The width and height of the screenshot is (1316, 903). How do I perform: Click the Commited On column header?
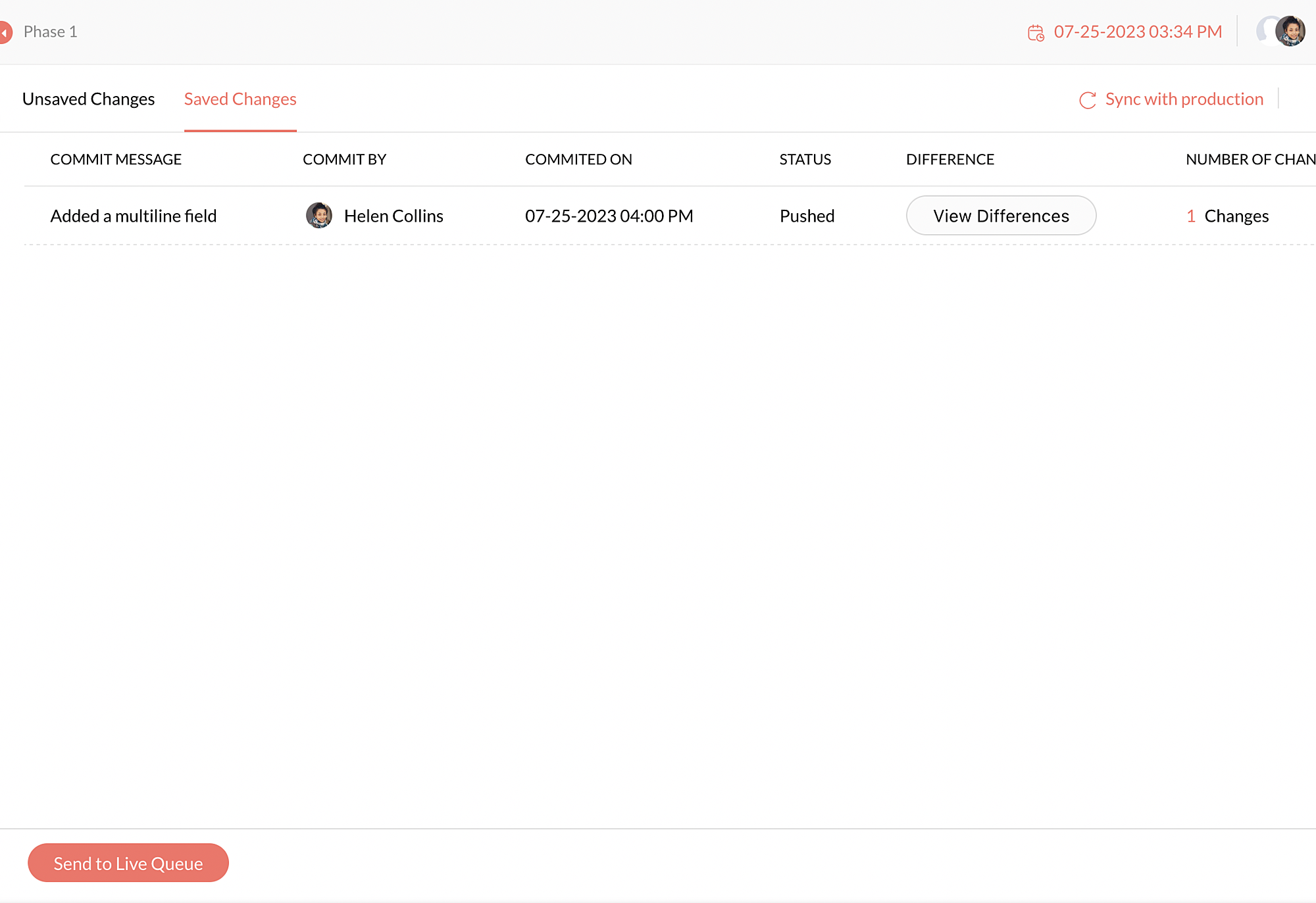pyautogui.click(x=578, y=159)
